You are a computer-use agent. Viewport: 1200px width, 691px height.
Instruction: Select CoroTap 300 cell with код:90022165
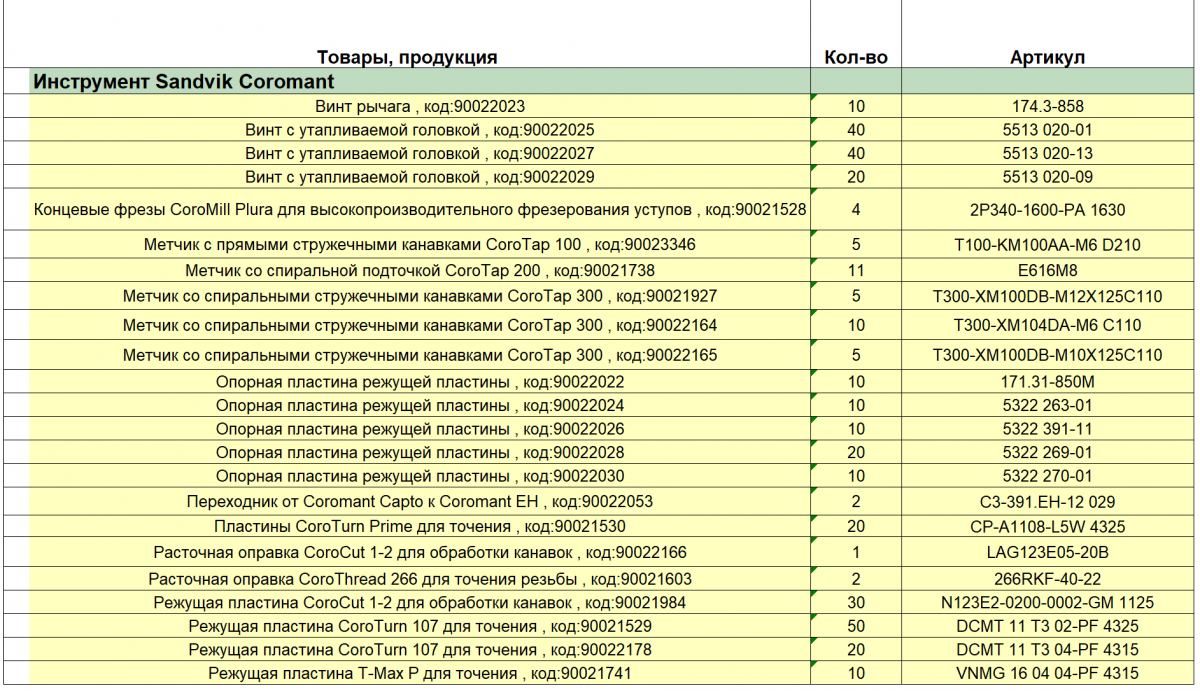419,355
